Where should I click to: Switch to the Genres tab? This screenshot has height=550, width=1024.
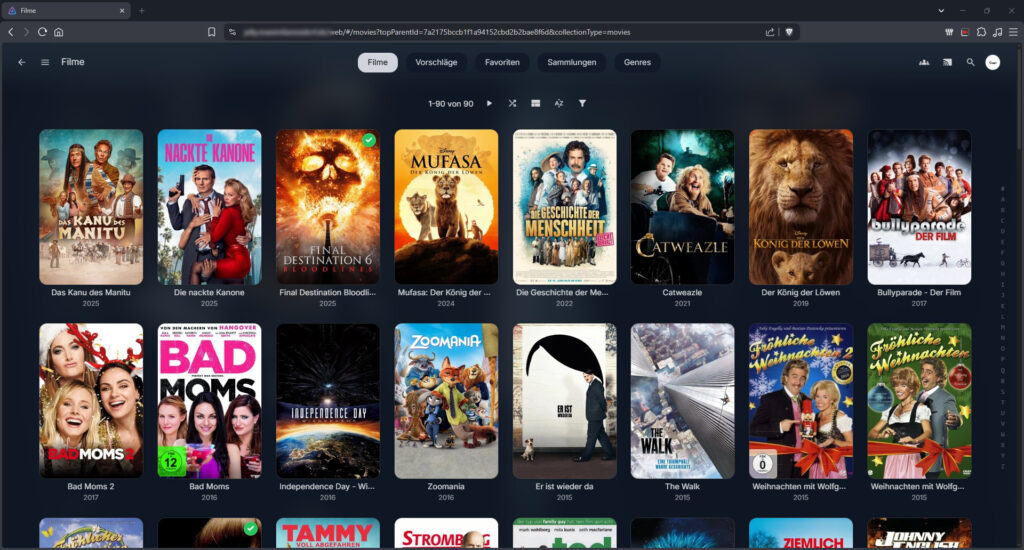click(637, 62)
